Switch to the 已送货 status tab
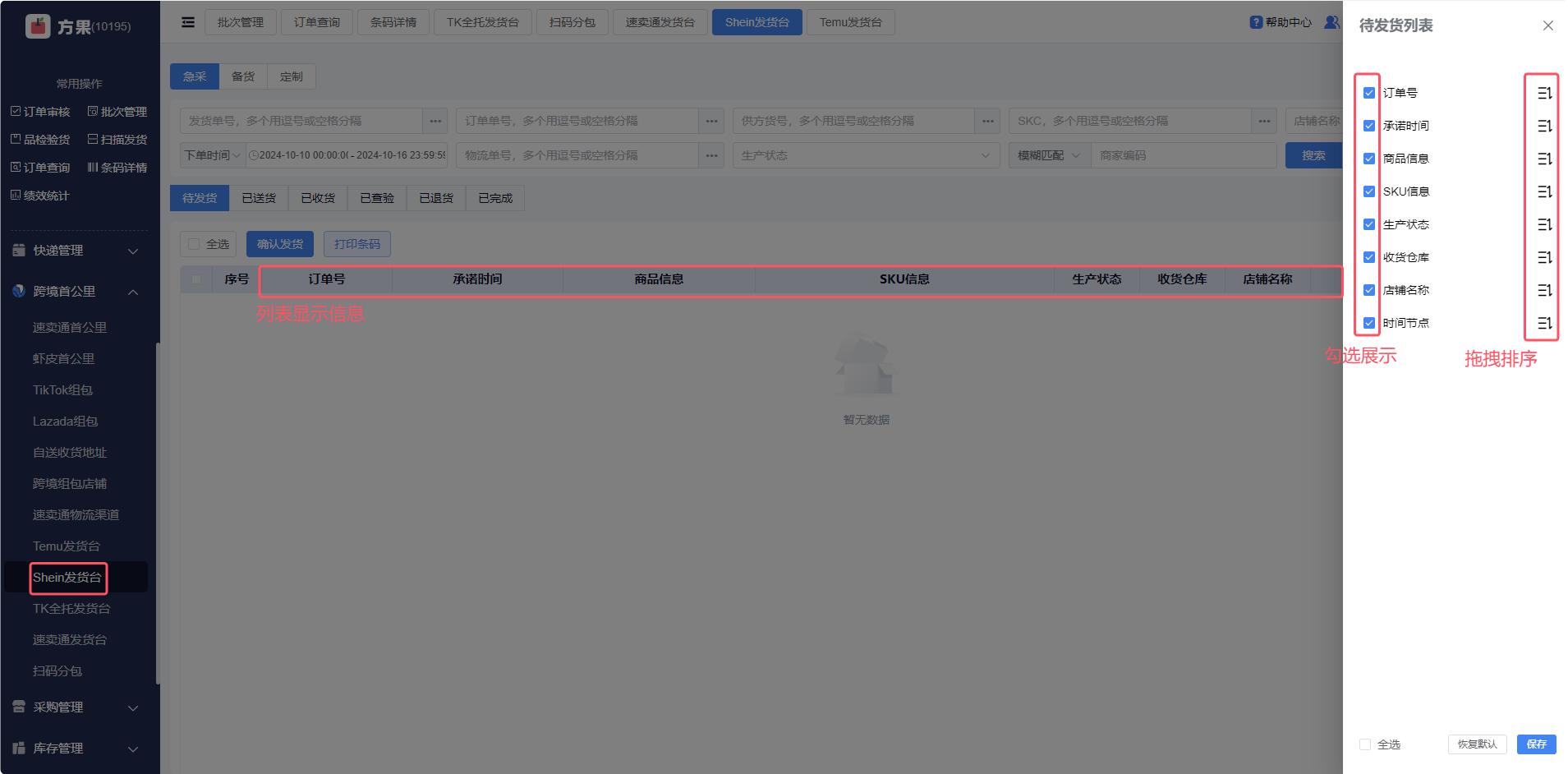 [x=259, y=198]
